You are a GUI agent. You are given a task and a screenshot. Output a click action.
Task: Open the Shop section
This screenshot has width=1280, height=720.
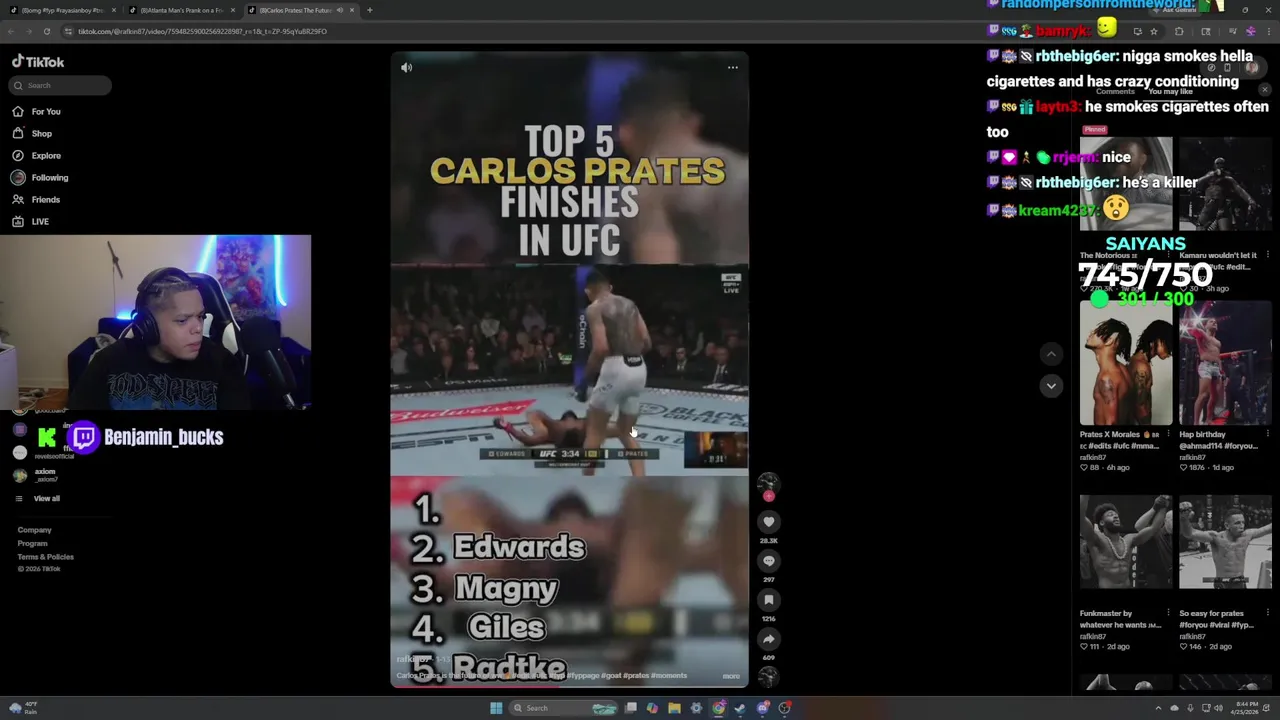[32, 133]
